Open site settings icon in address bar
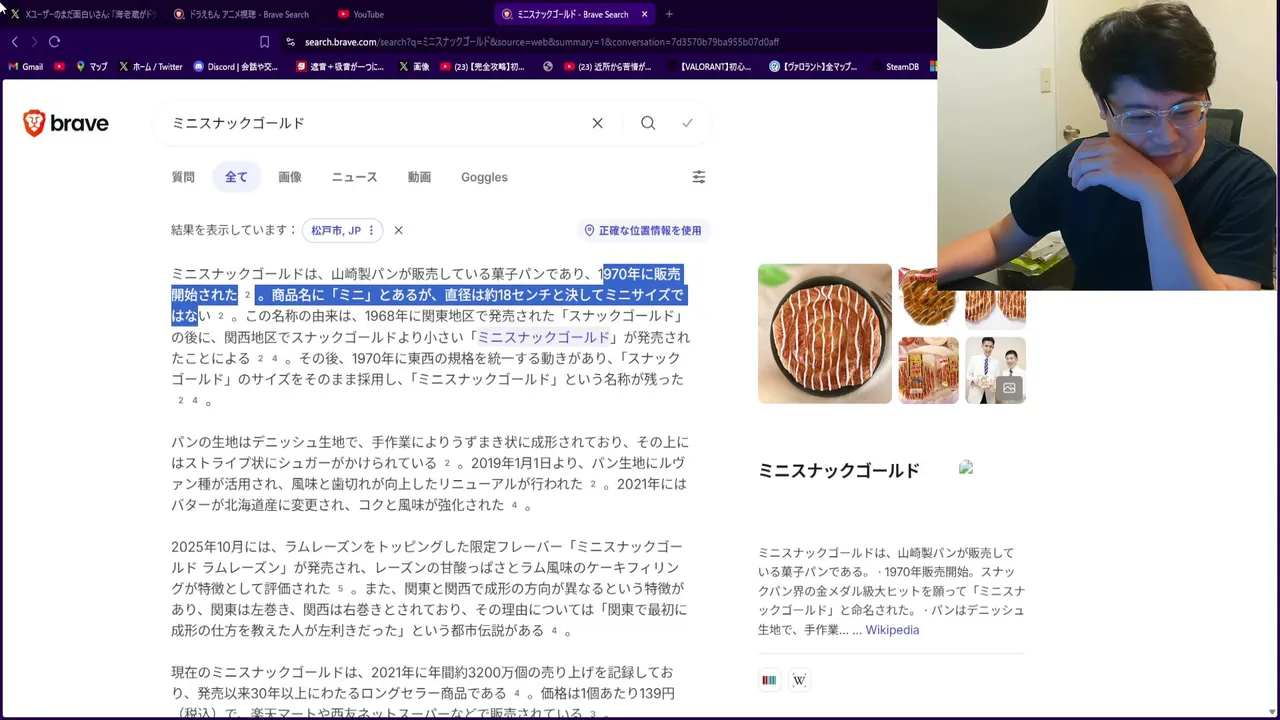 point(290,42)
